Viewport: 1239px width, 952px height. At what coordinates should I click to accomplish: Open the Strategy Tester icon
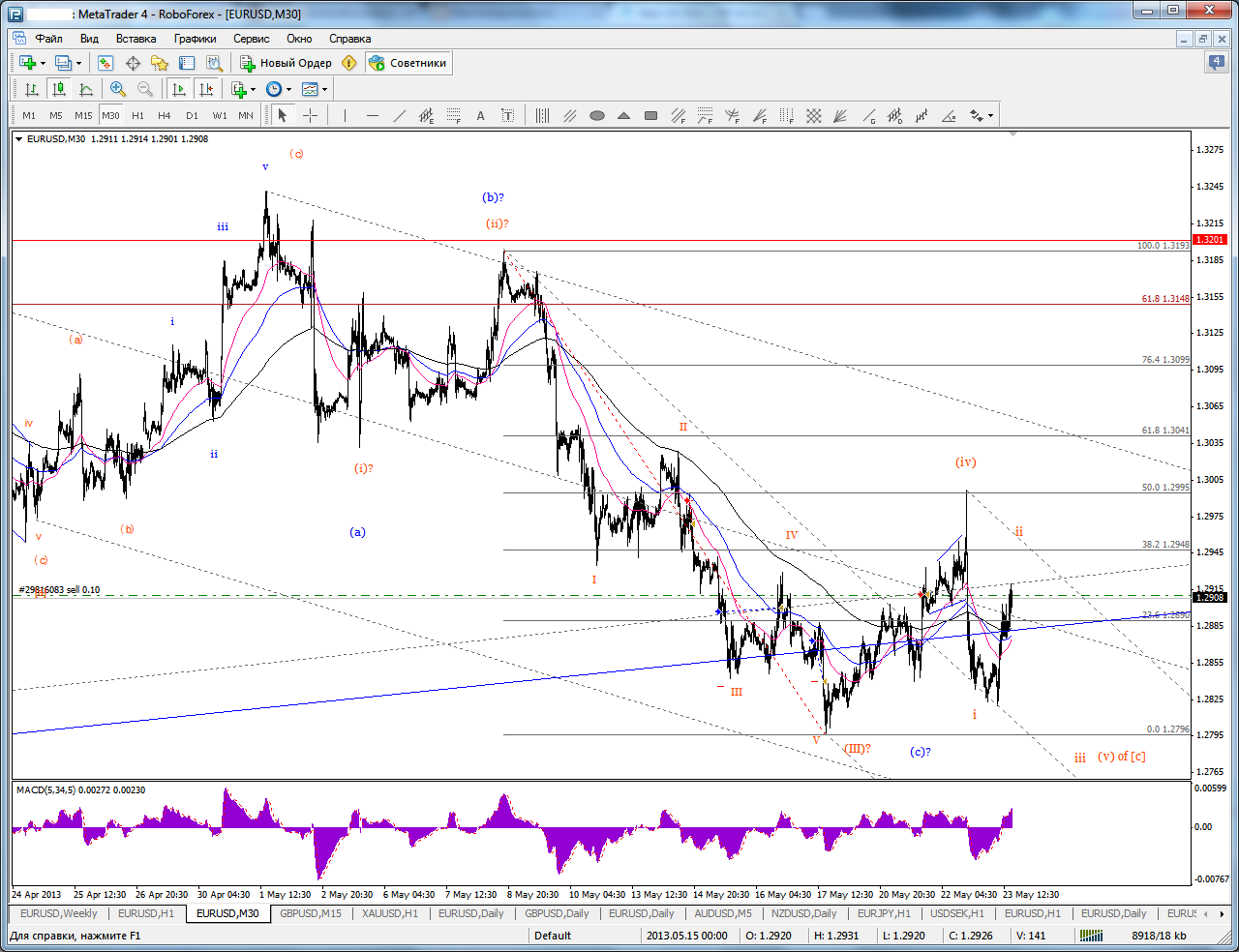(x=214, y=63)
